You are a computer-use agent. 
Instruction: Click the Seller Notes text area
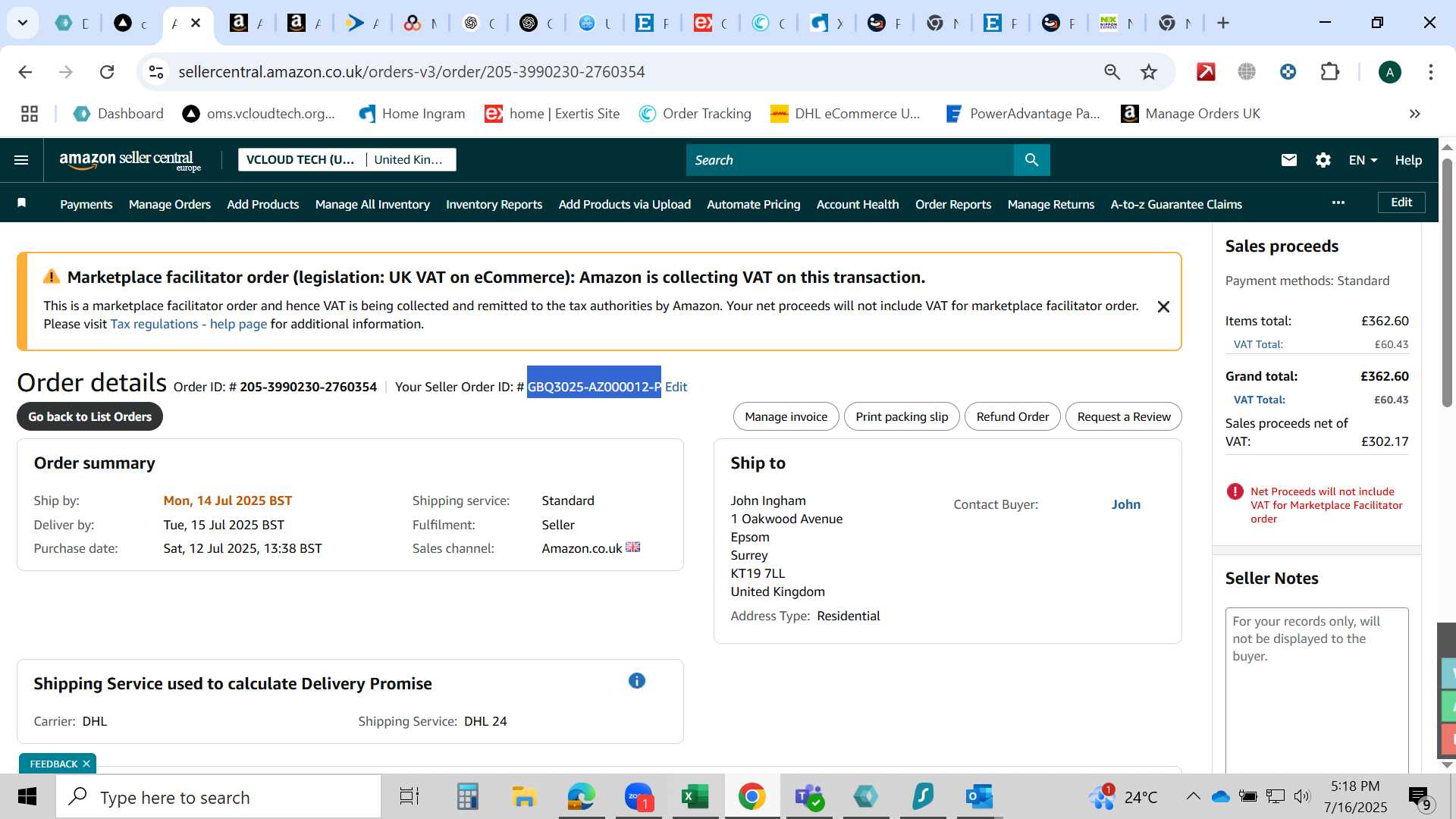pyautogui.click(x=1316, y=690)
